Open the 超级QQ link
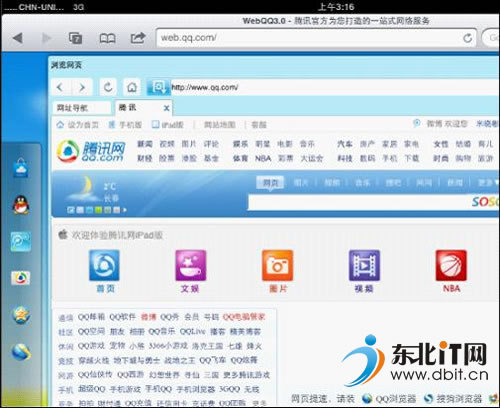 (x=91, y=389)
